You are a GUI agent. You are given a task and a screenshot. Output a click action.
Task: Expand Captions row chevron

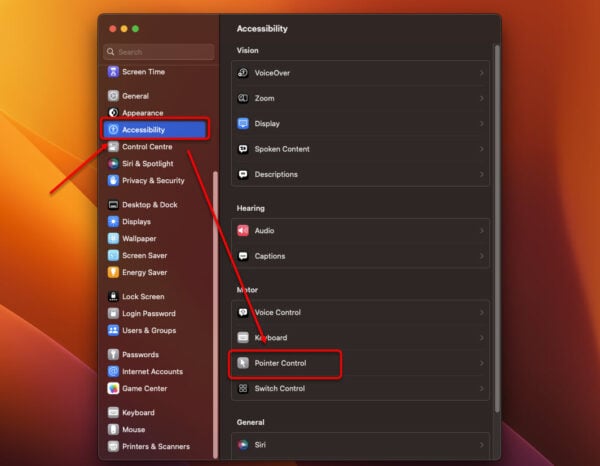click(482, 256)
